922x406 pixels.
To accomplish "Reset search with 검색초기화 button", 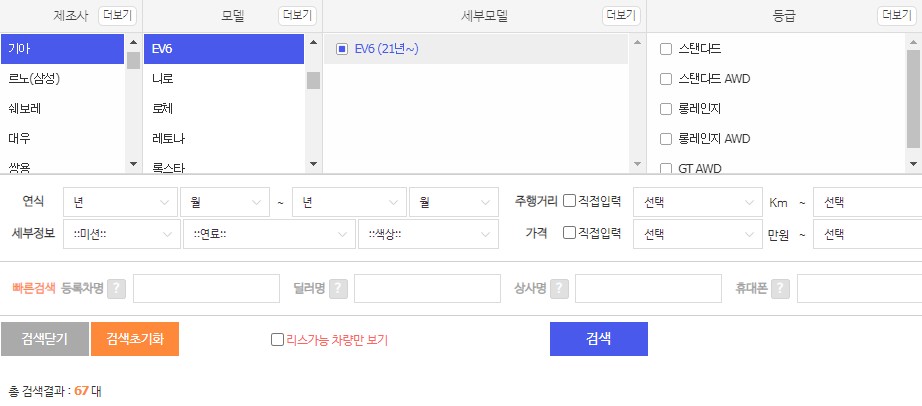I will point(135,339).
